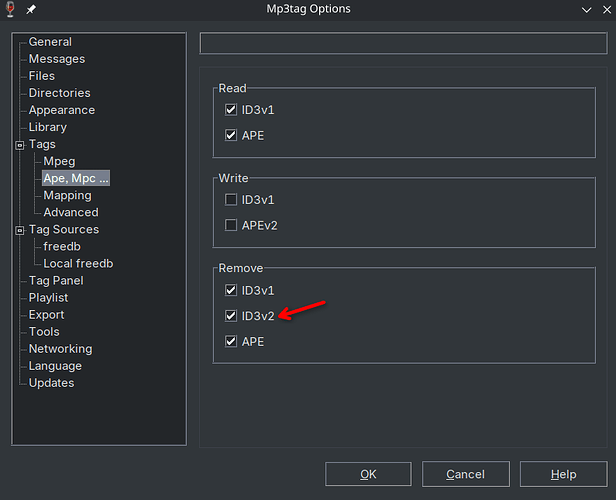Viewport: 616px width, 500px height.
Task: Go to Playlist settings
Action: 48,298
